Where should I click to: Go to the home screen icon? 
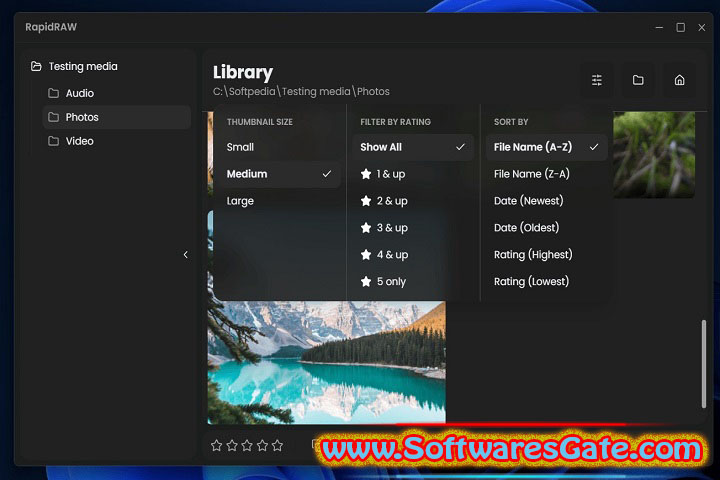point(679,80)
